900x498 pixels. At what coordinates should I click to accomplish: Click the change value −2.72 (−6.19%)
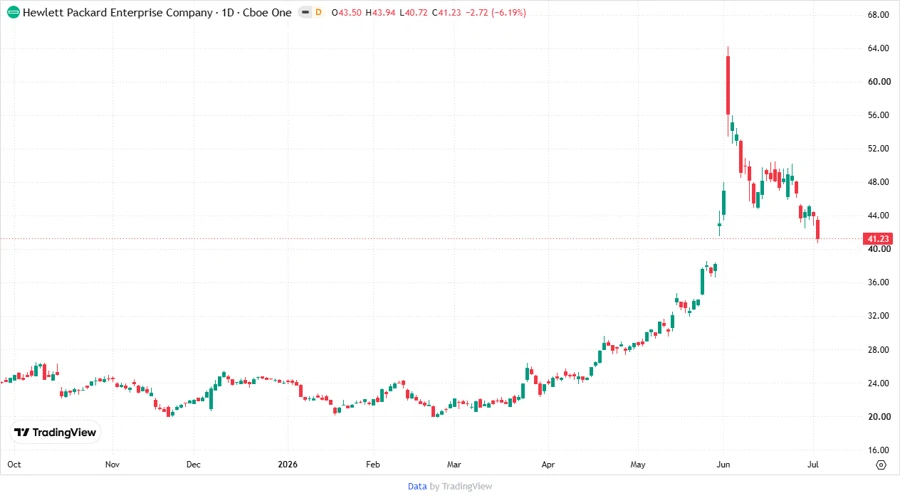point(495,12)
